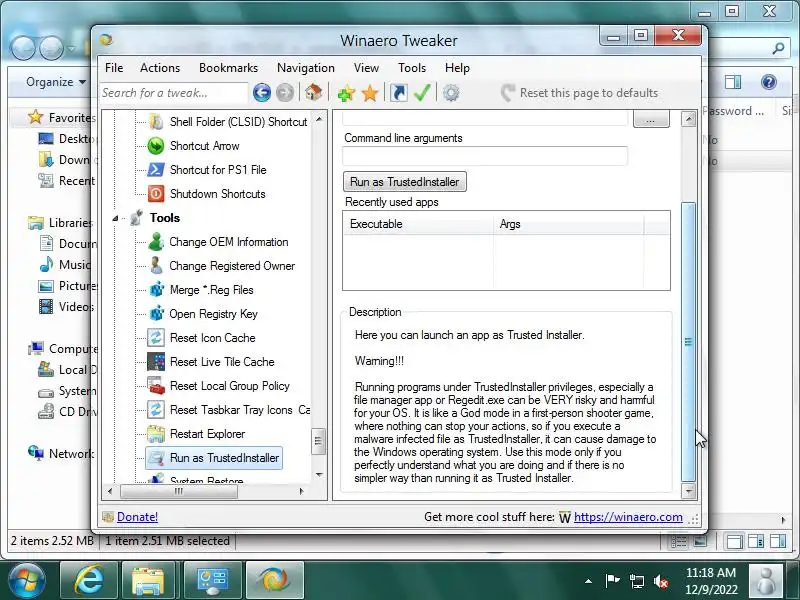Screen dimensions: 800x600
Task: Select Open Registry Key tree item
Action: tap(213, 314)
